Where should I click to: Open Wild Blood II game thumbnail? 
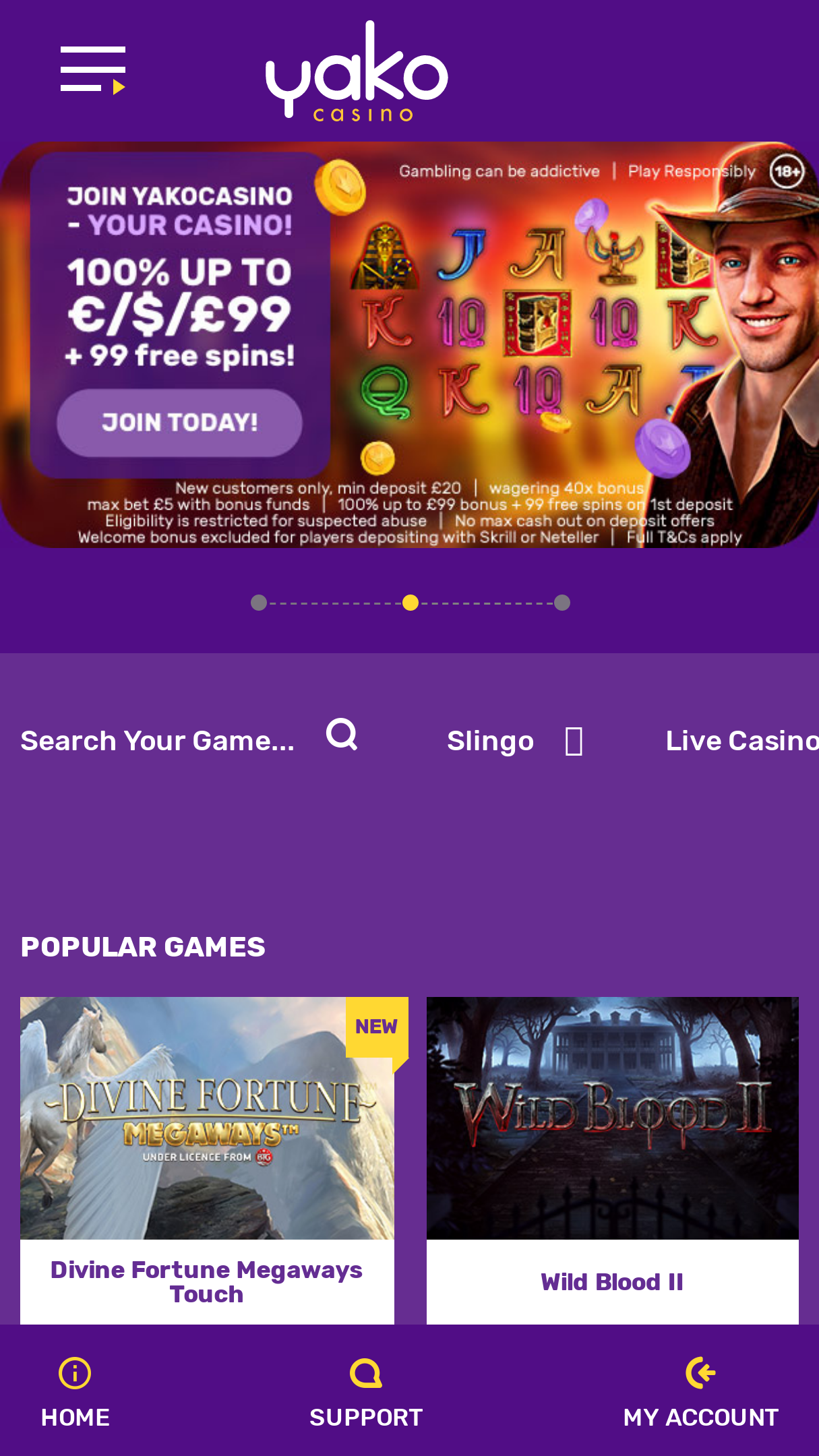coord(613,1118)
